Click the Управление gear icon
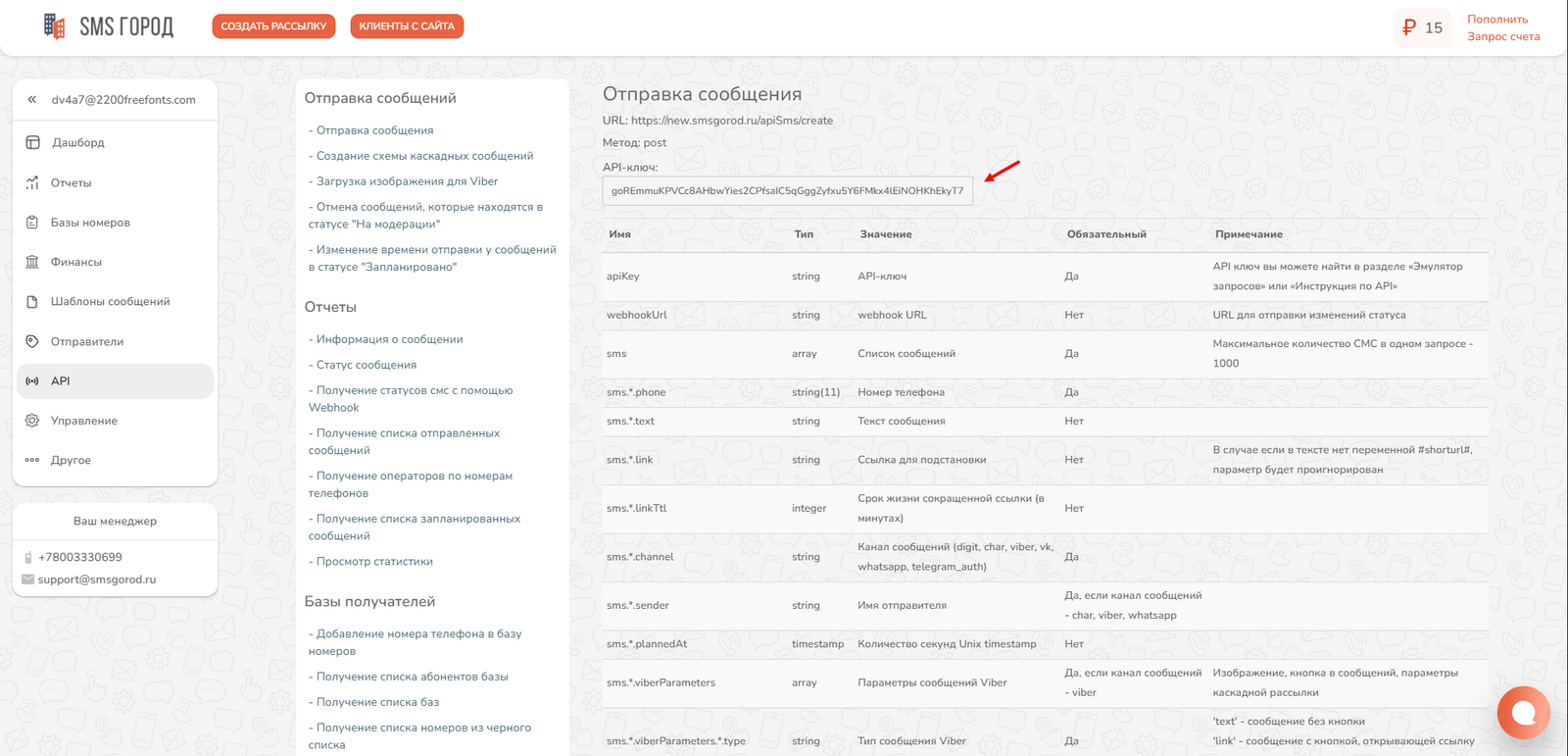 32,421
